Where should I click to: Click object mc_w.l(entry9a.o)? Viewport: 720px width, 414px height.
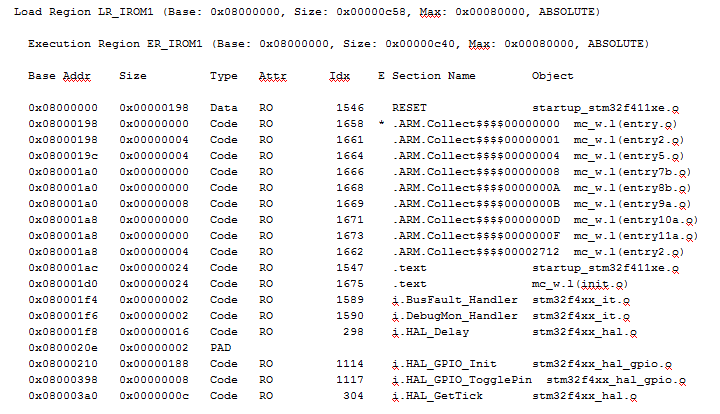632,204
